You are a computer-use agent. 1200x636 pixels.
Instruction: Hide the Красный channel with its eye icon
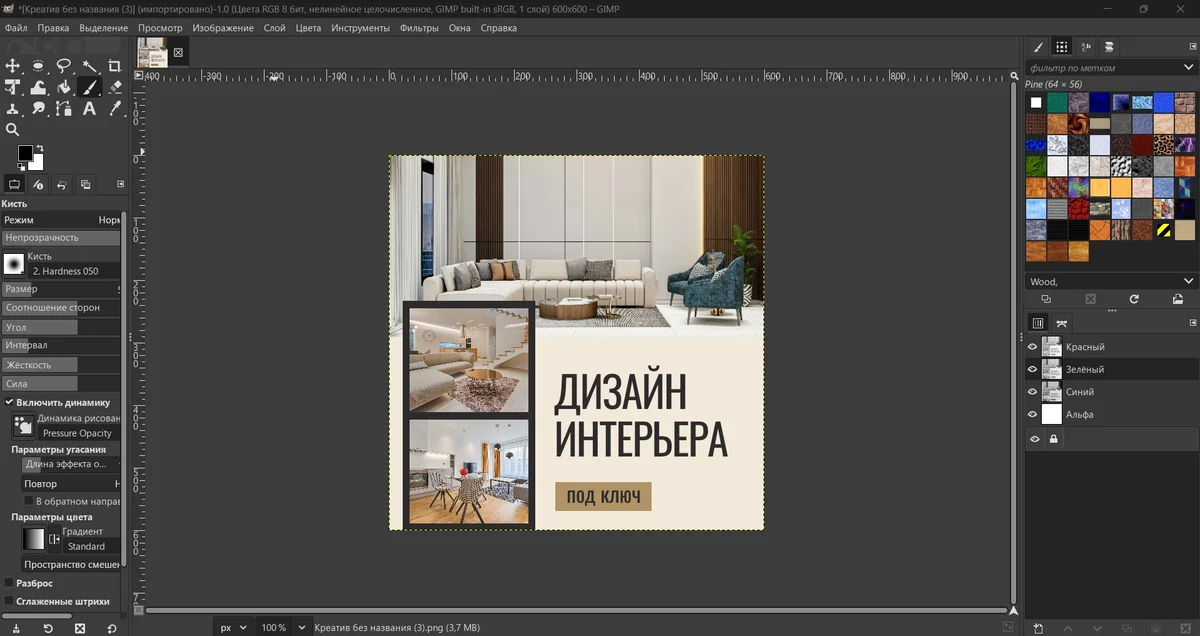1033,347
